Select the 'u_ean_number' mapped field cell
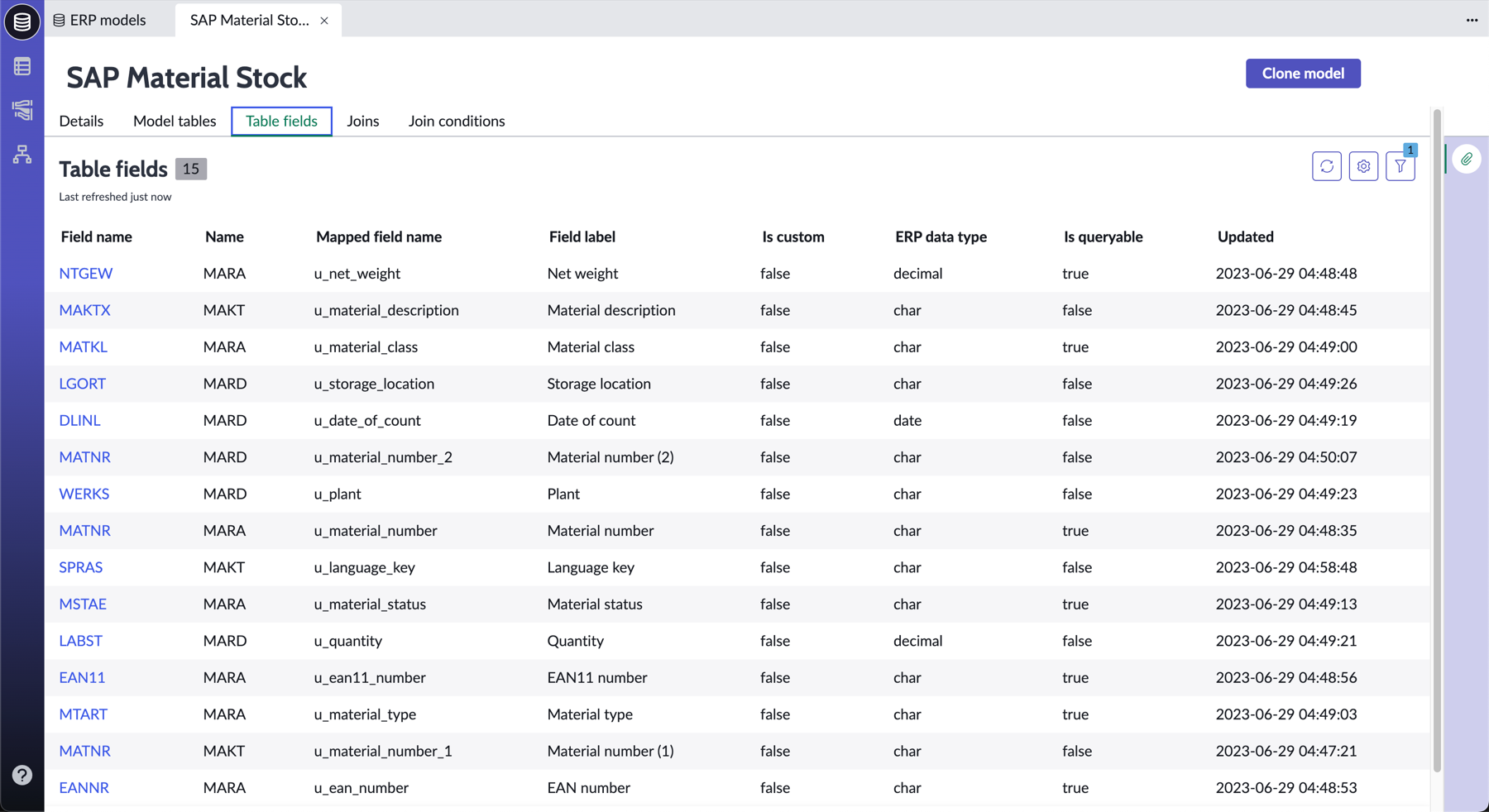The image size is (1489, 812). pos(361,788)
